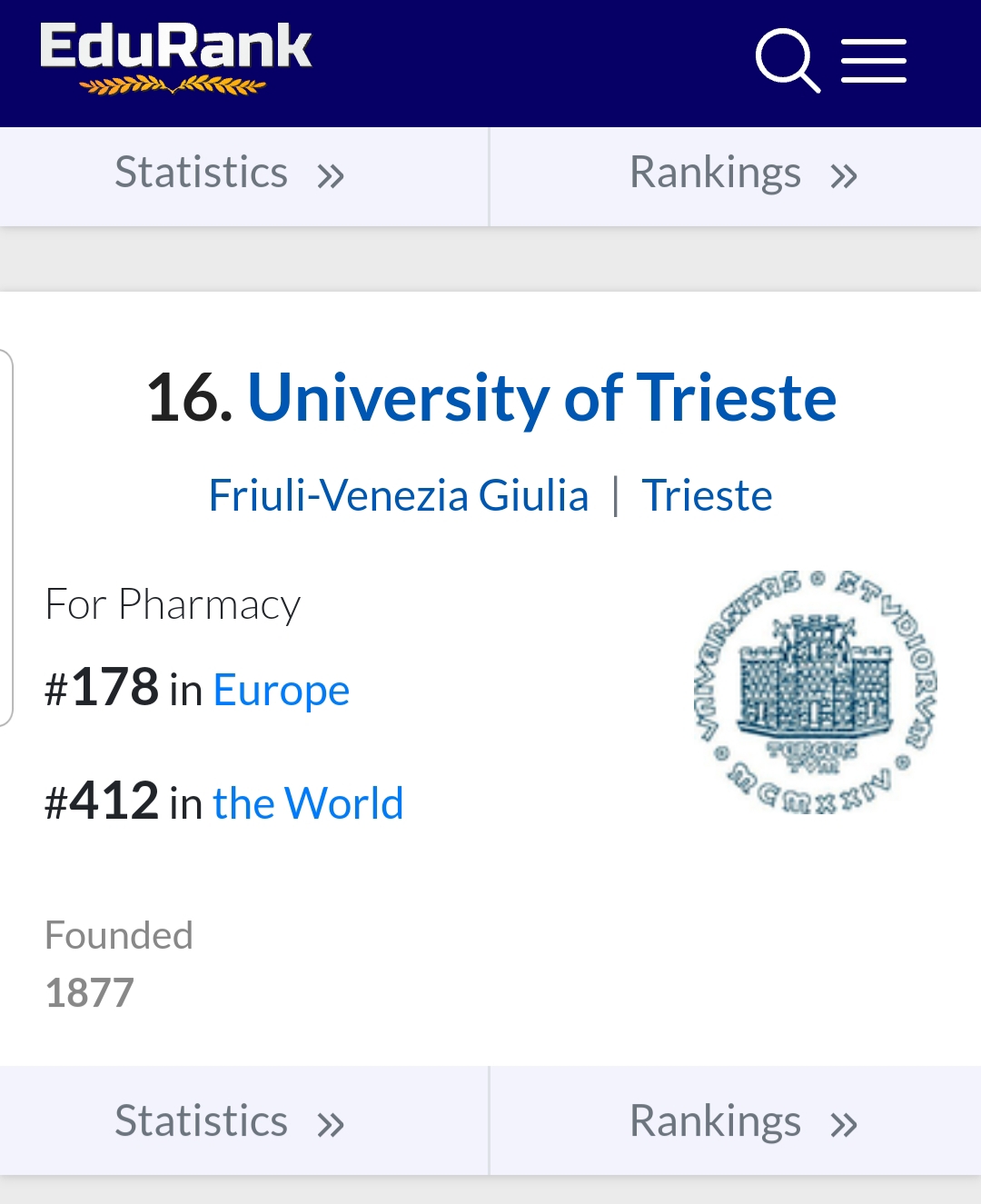Follow the Trieste city link
The width and height of the screenshot is (981, 1204).
[x=707, y=495]
